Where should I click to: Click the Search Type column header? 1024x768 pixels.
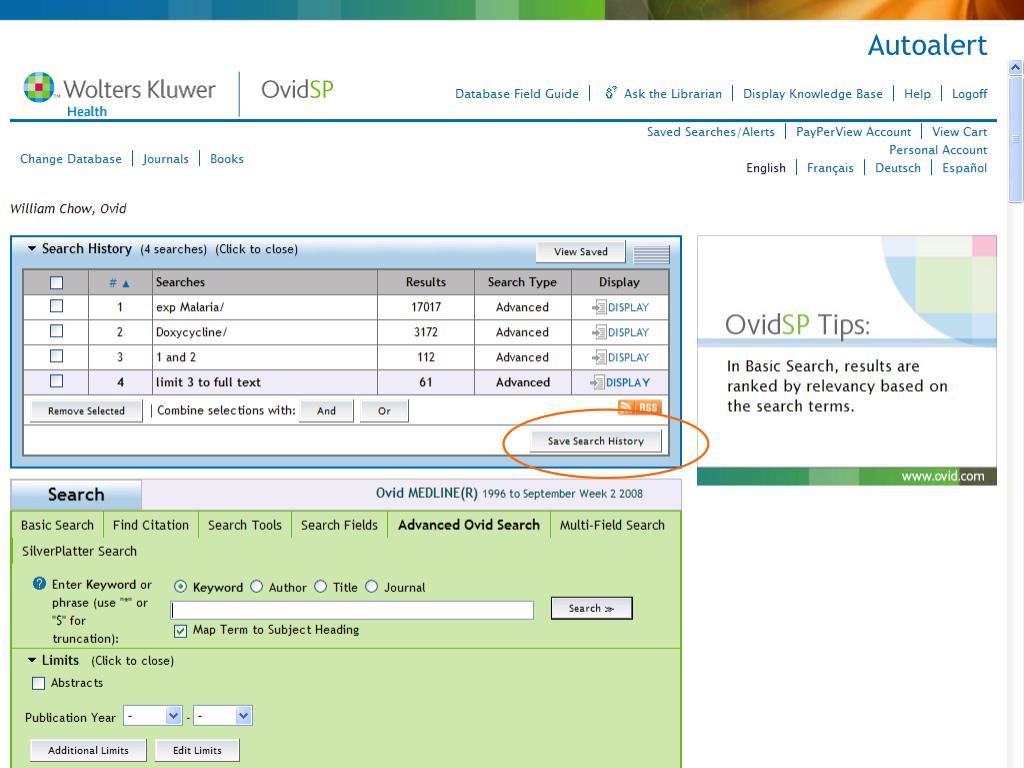522,282
